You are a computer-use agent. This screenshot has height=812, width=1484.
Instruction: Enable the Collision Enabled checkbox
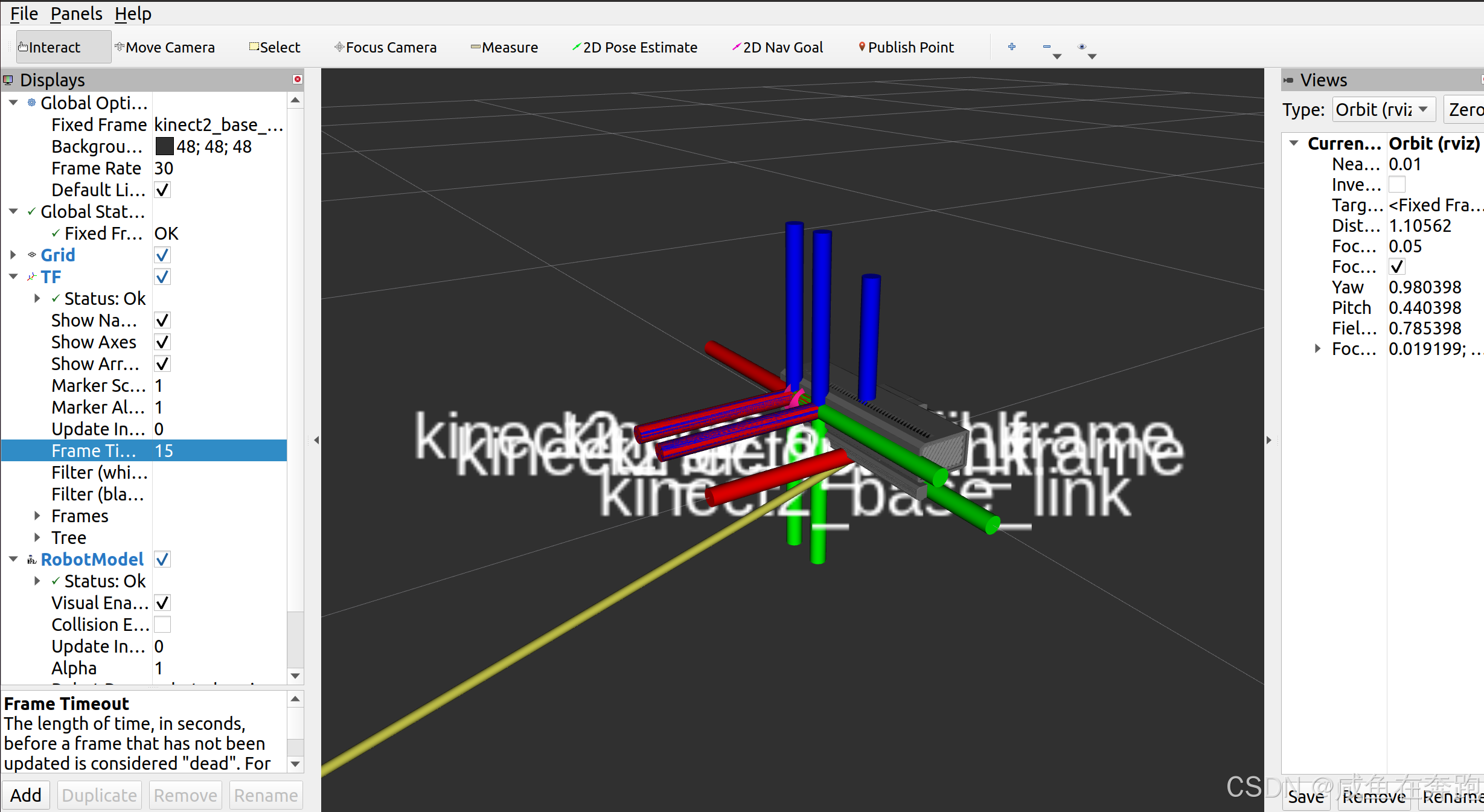tap(162, 624)
